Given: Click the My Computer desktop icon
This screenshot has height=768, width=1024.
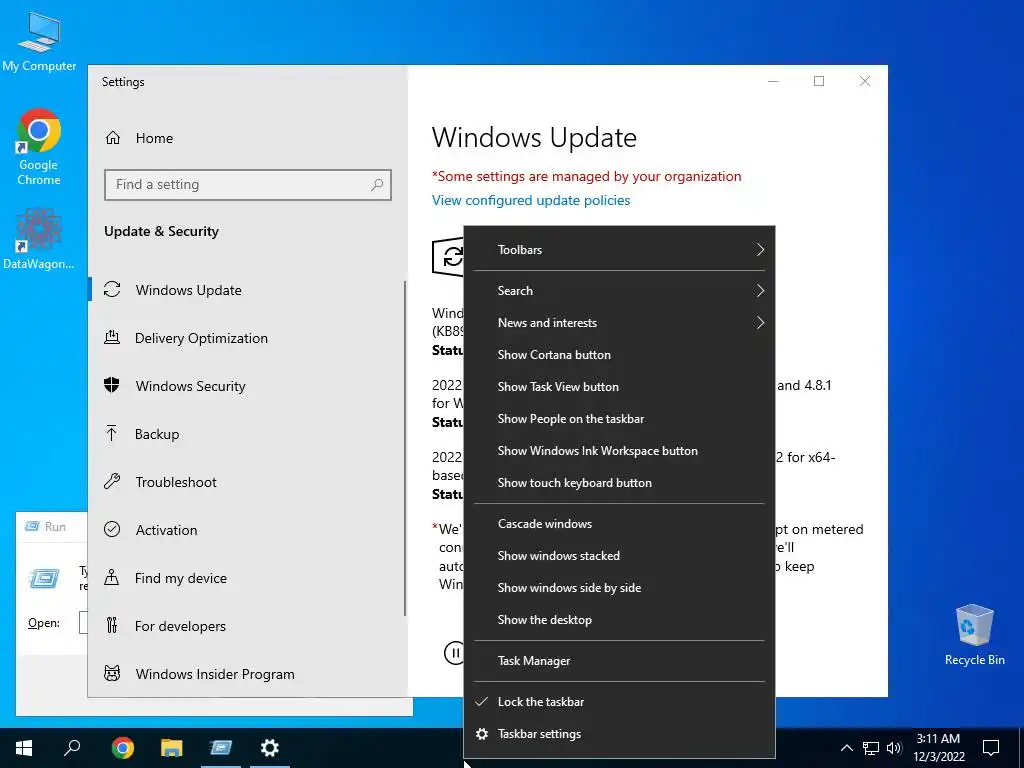Looking at the screenshot, I should (x=39, y=41).
